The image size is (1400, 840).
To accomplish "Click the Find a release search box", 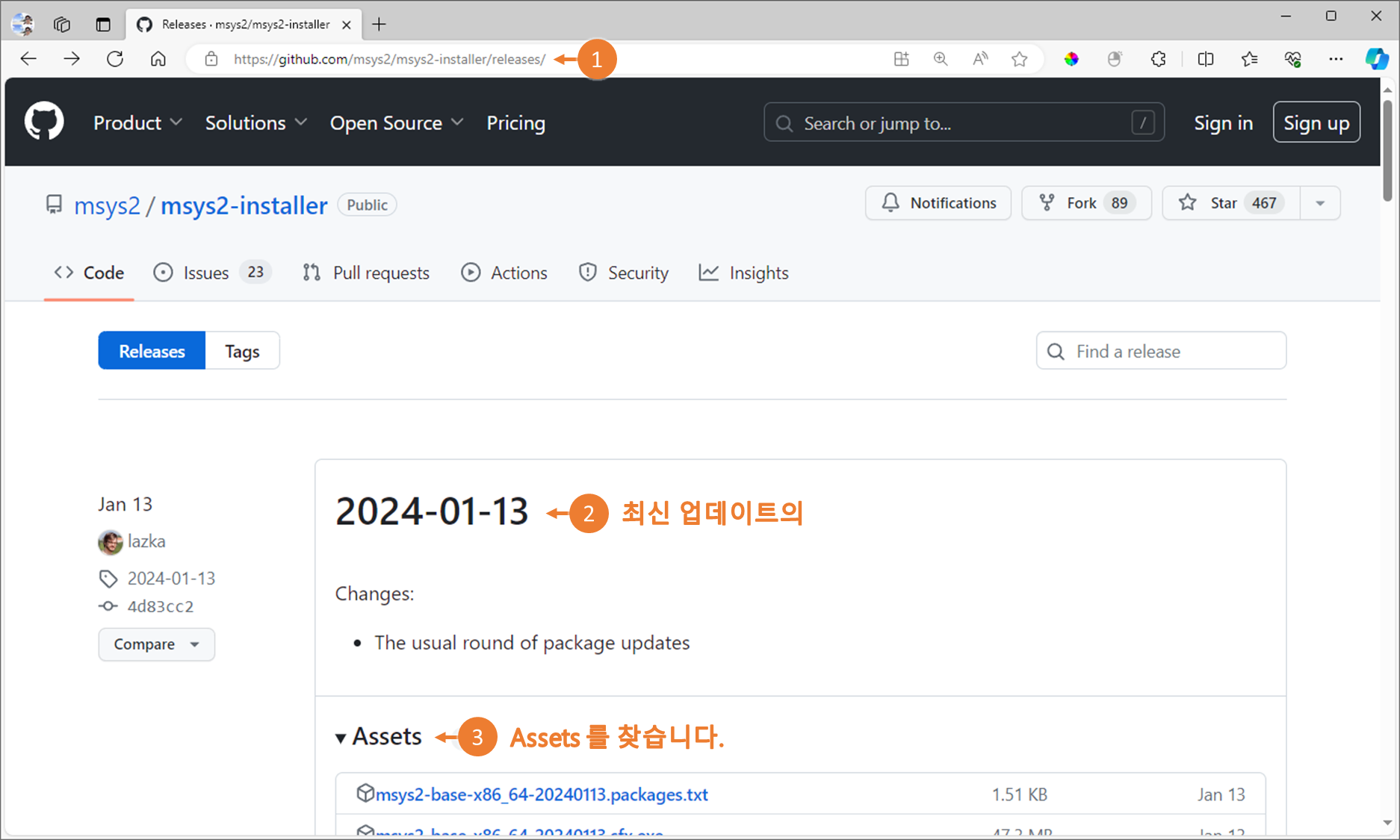I will (1161, 350).
